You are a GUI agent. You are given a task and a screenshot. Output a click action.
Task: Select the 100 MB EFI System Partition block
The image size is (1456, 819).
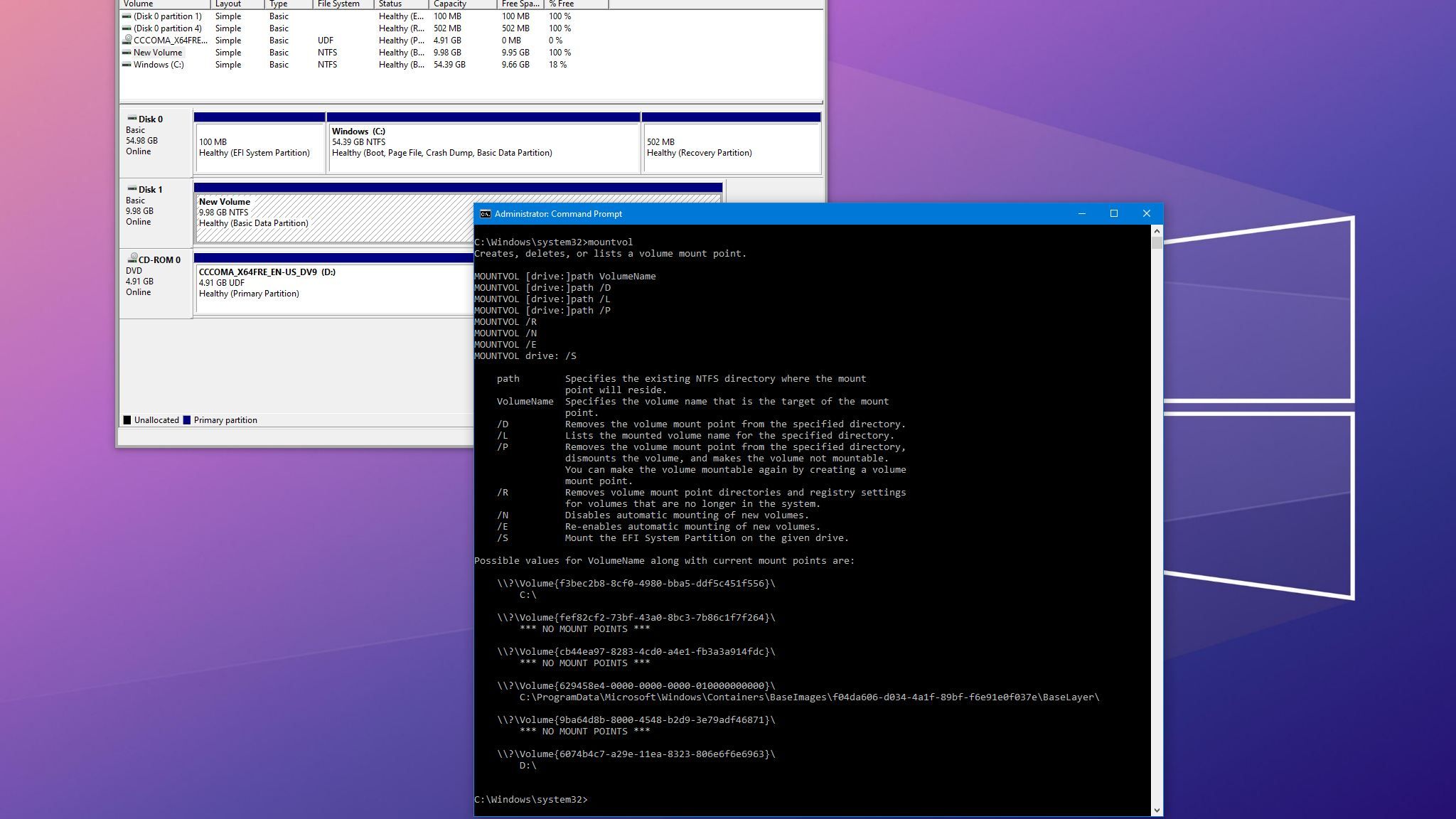click(x=259, y=148)
